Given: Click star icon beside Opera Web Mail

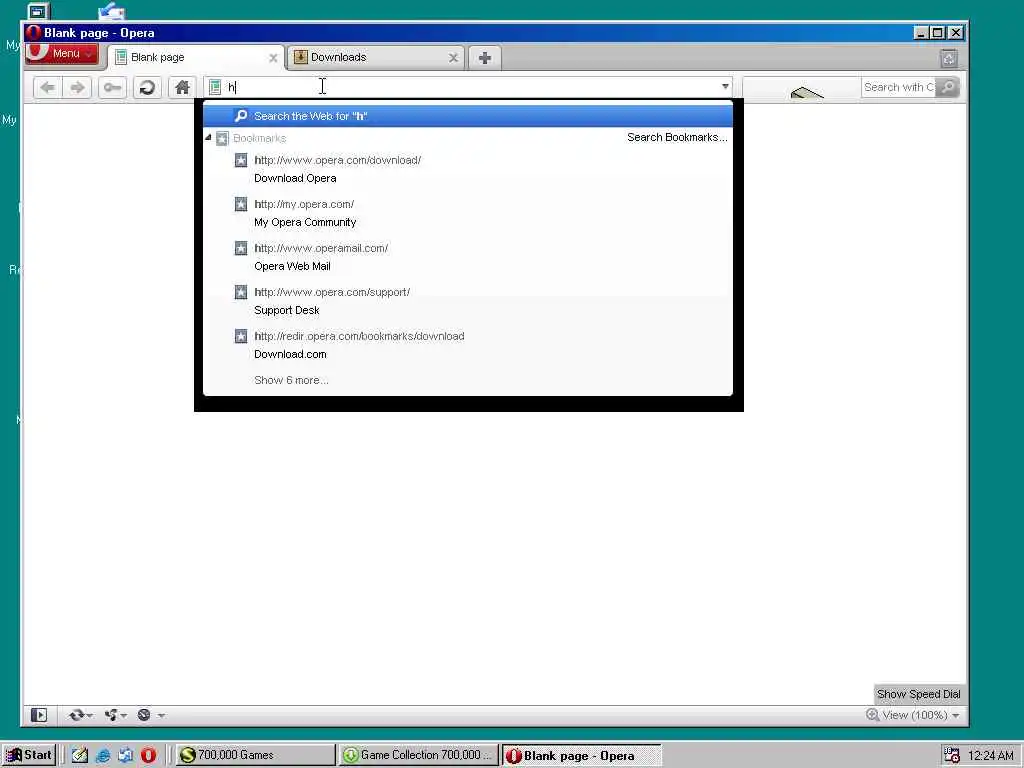Looking at the screenshot, I should click(241, 248).
